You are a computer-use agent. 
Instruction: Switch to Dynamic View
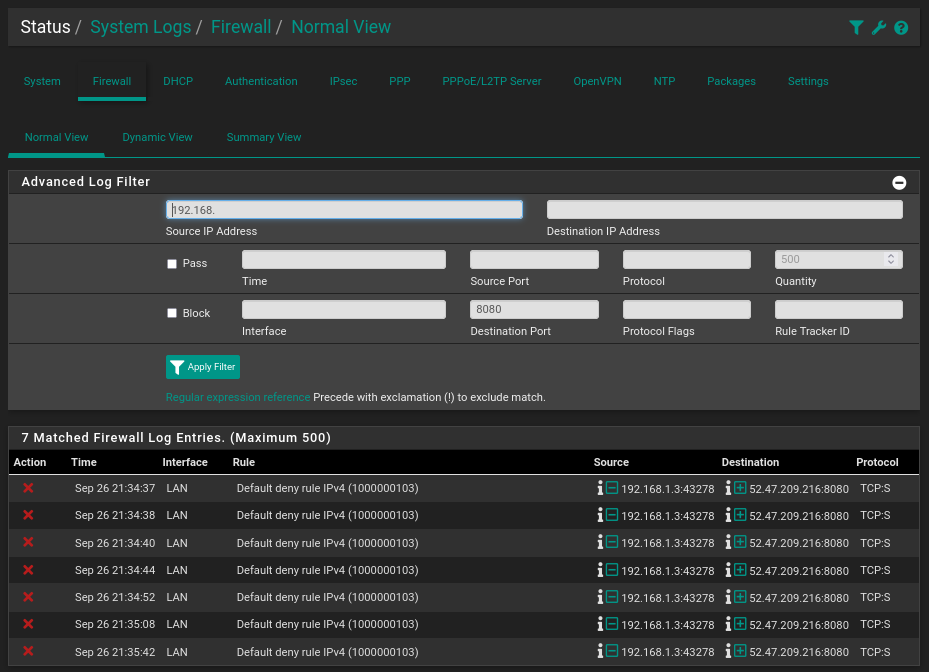(157, 137)
